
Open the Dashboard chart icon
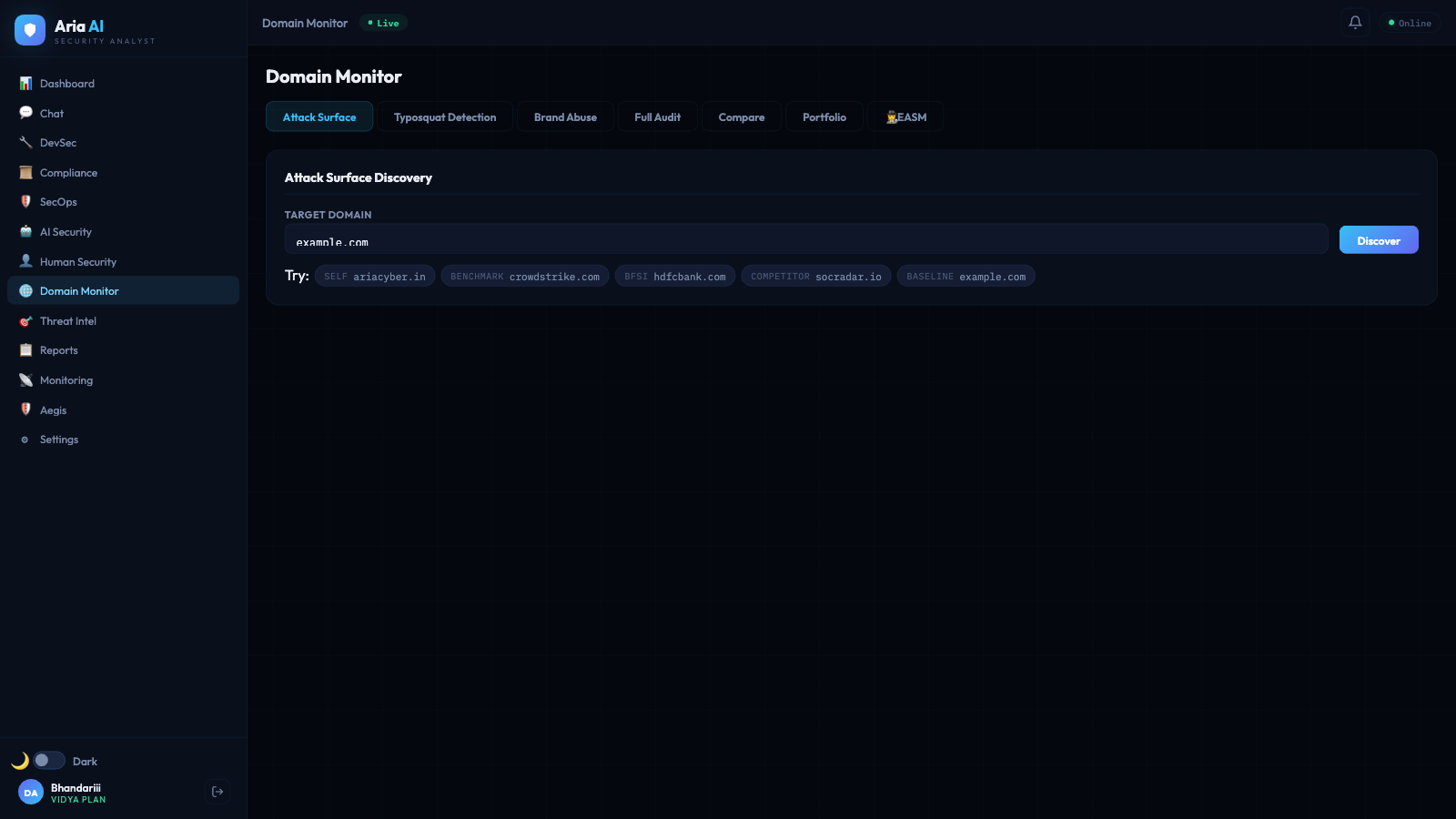pos(25,84)
